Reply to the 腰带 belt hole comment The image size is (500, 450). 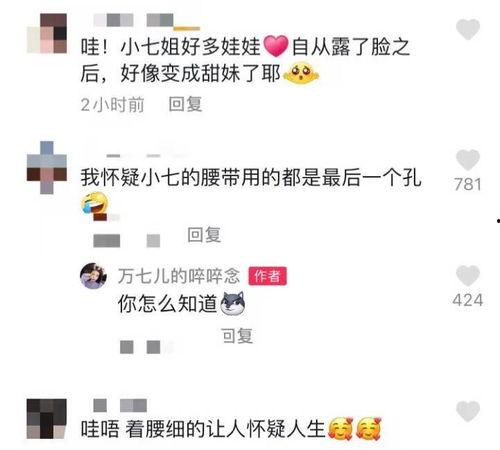(204, 235)
